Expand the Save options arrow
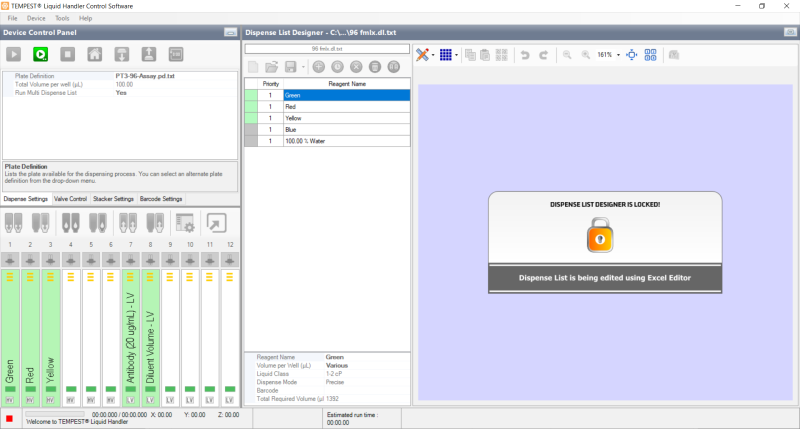 pos(303,67)
